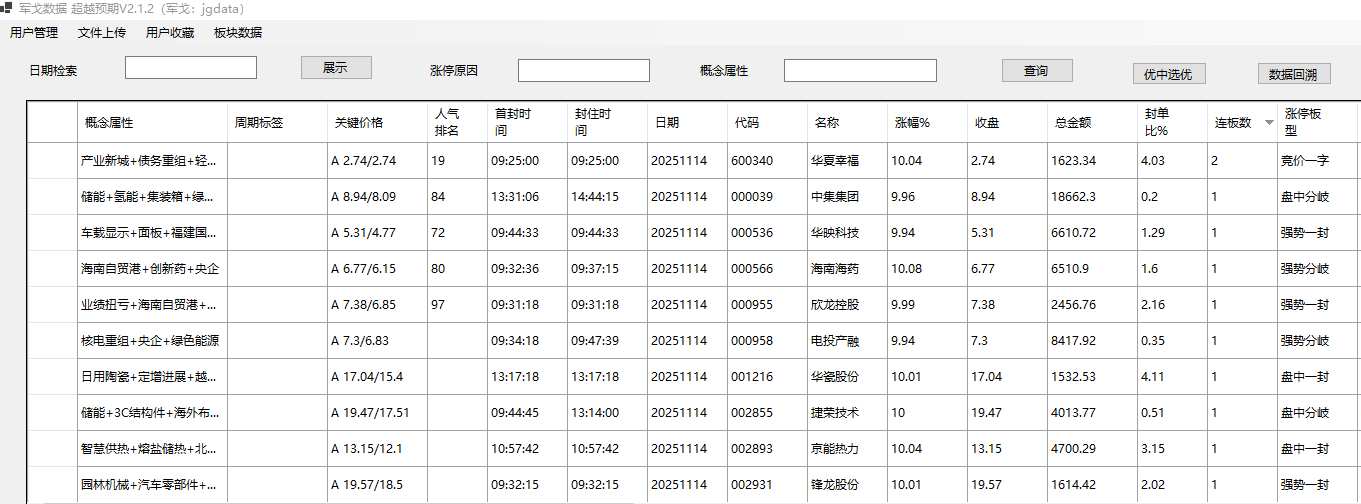The height and width of the screenshot is (504, 1361).
Task: Click code cell 002855
Action: [x=767, y=413]
